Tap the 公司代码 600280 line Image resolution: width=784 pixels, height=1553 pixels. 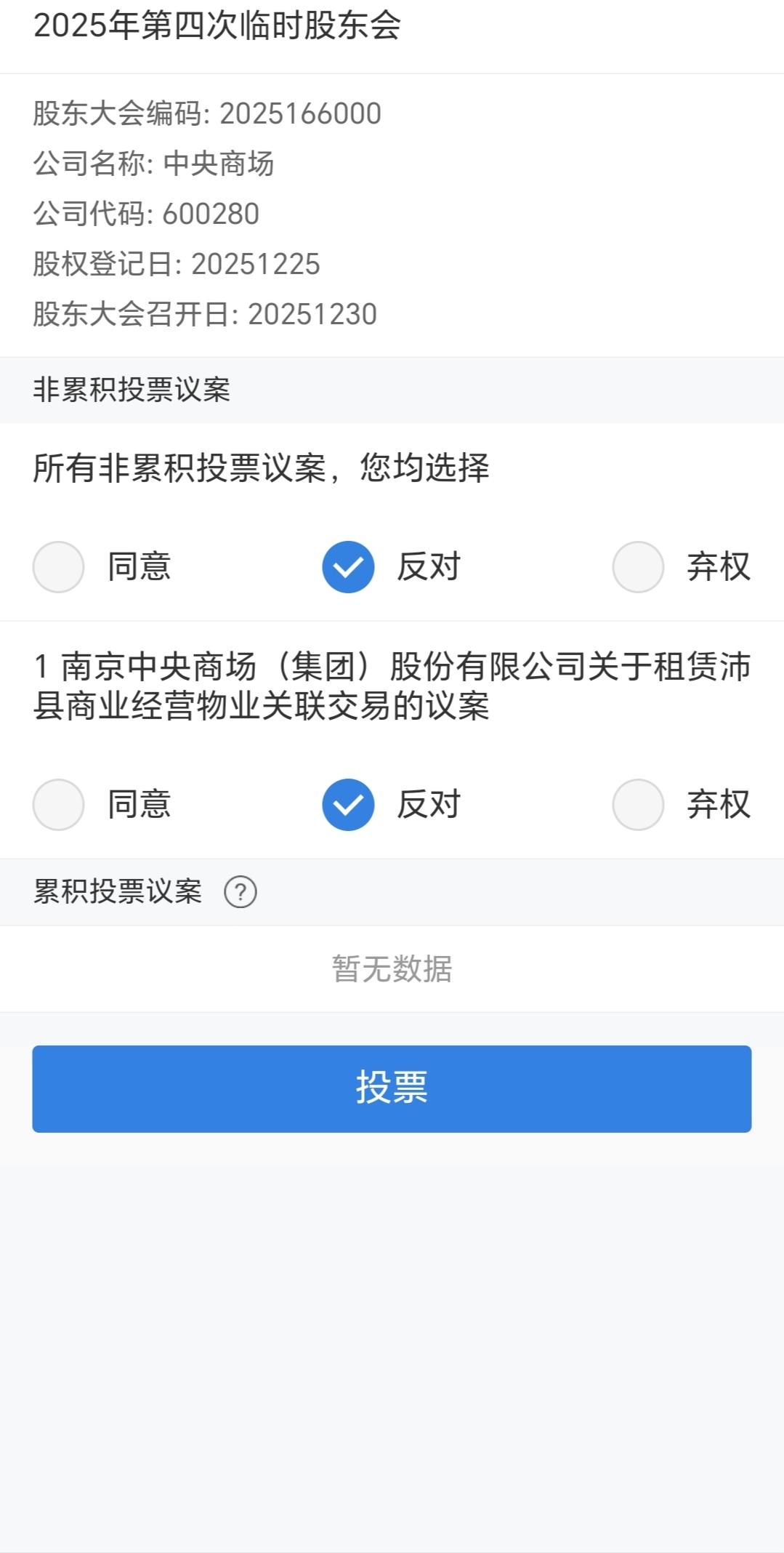pos(146,214)
